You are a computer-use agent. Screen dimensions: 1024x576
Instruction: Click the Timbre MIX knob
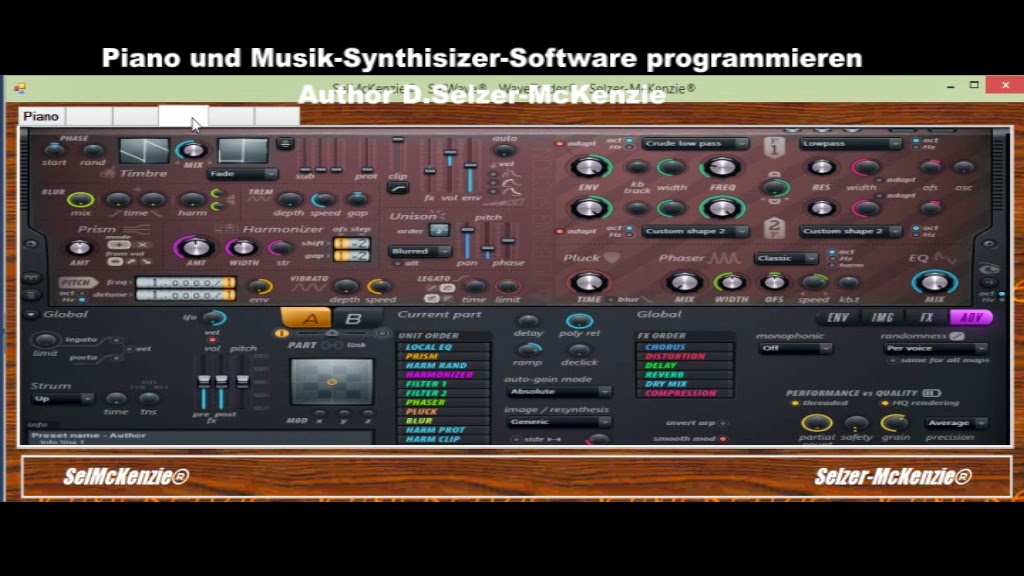pos(192,151)
